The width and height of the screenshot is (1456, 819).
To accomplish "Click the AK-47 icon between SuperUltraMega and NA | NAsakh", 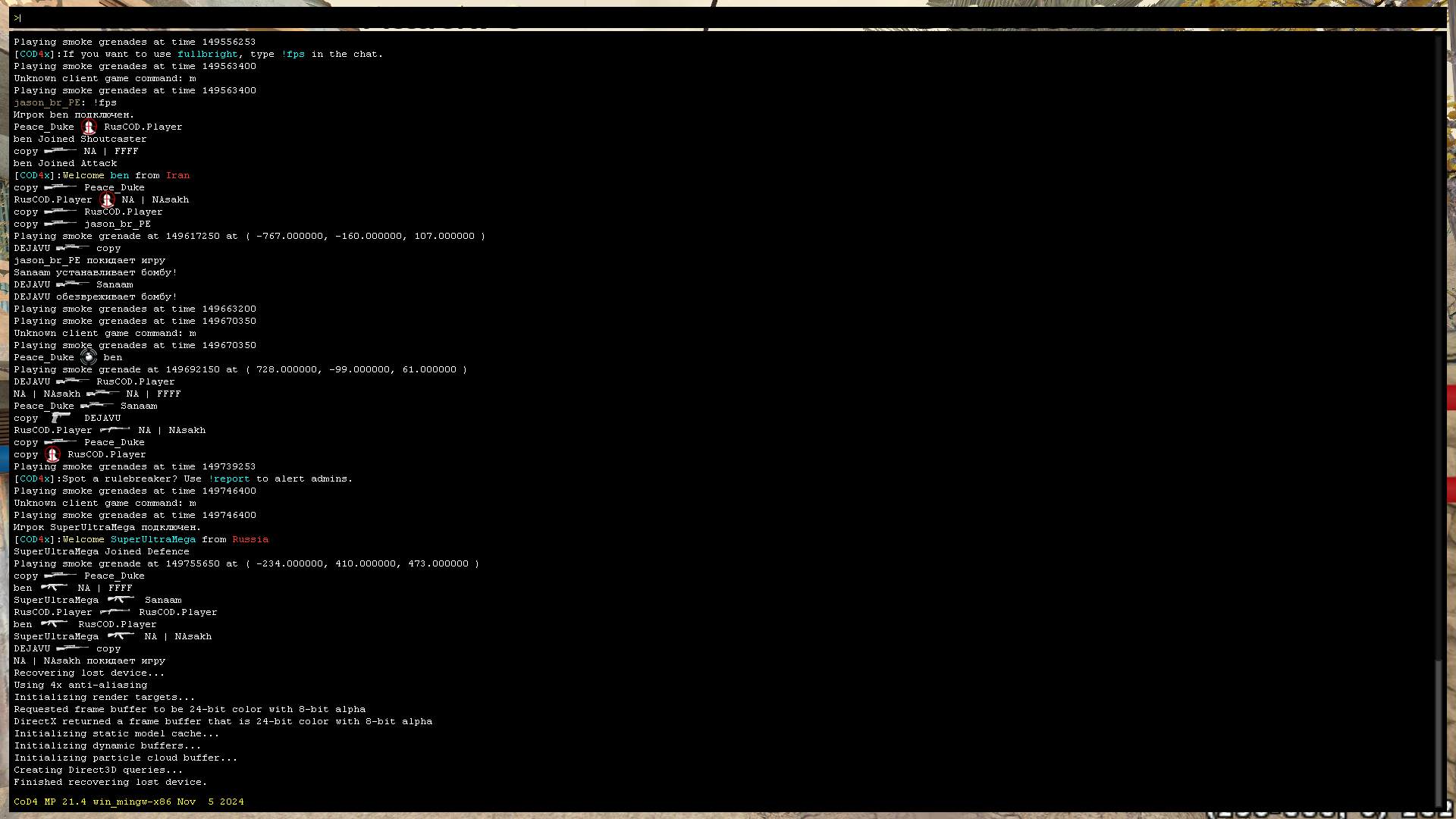I will click(121, 635).
